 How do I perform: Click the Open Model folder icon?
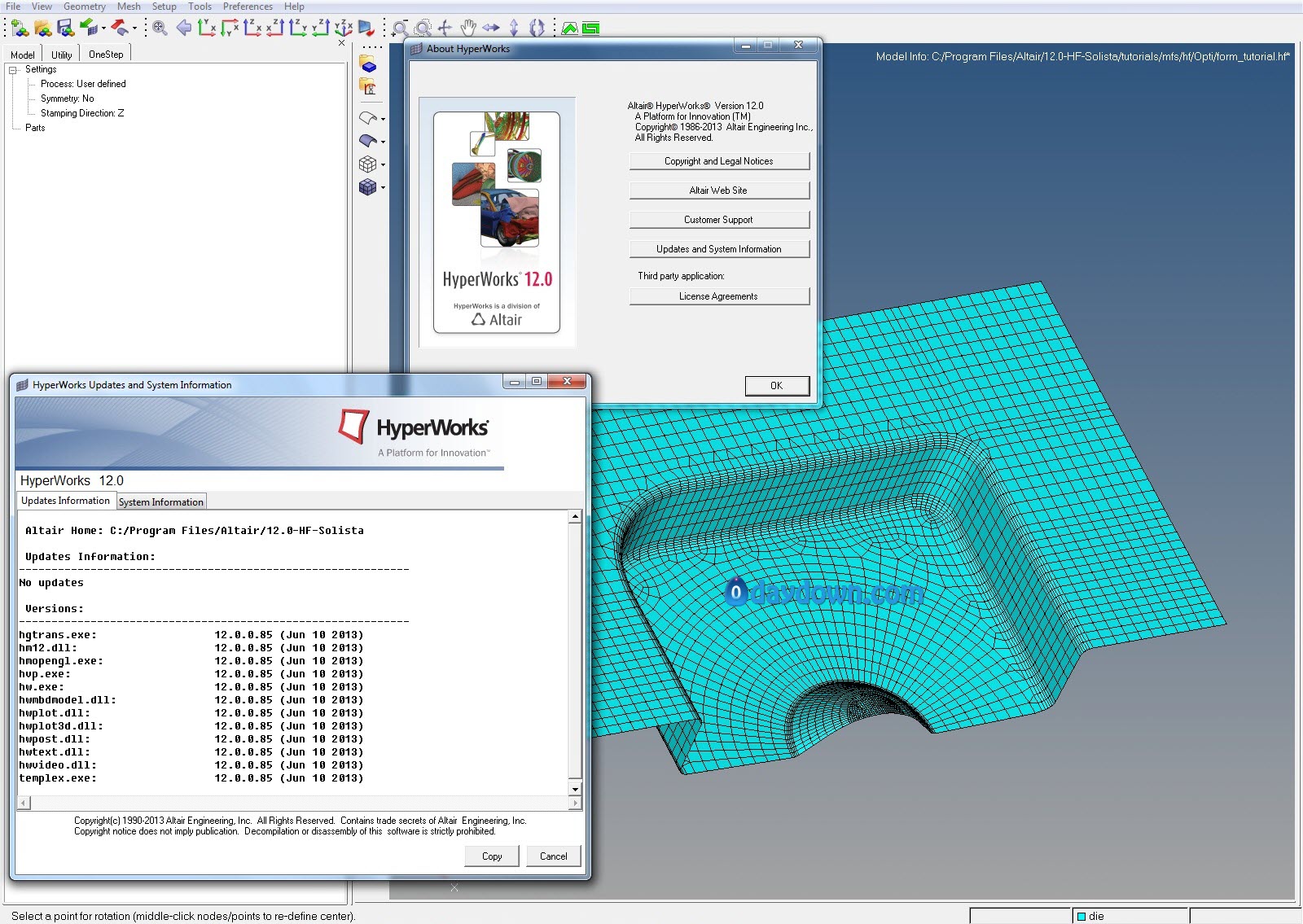(x=43, y=28)
